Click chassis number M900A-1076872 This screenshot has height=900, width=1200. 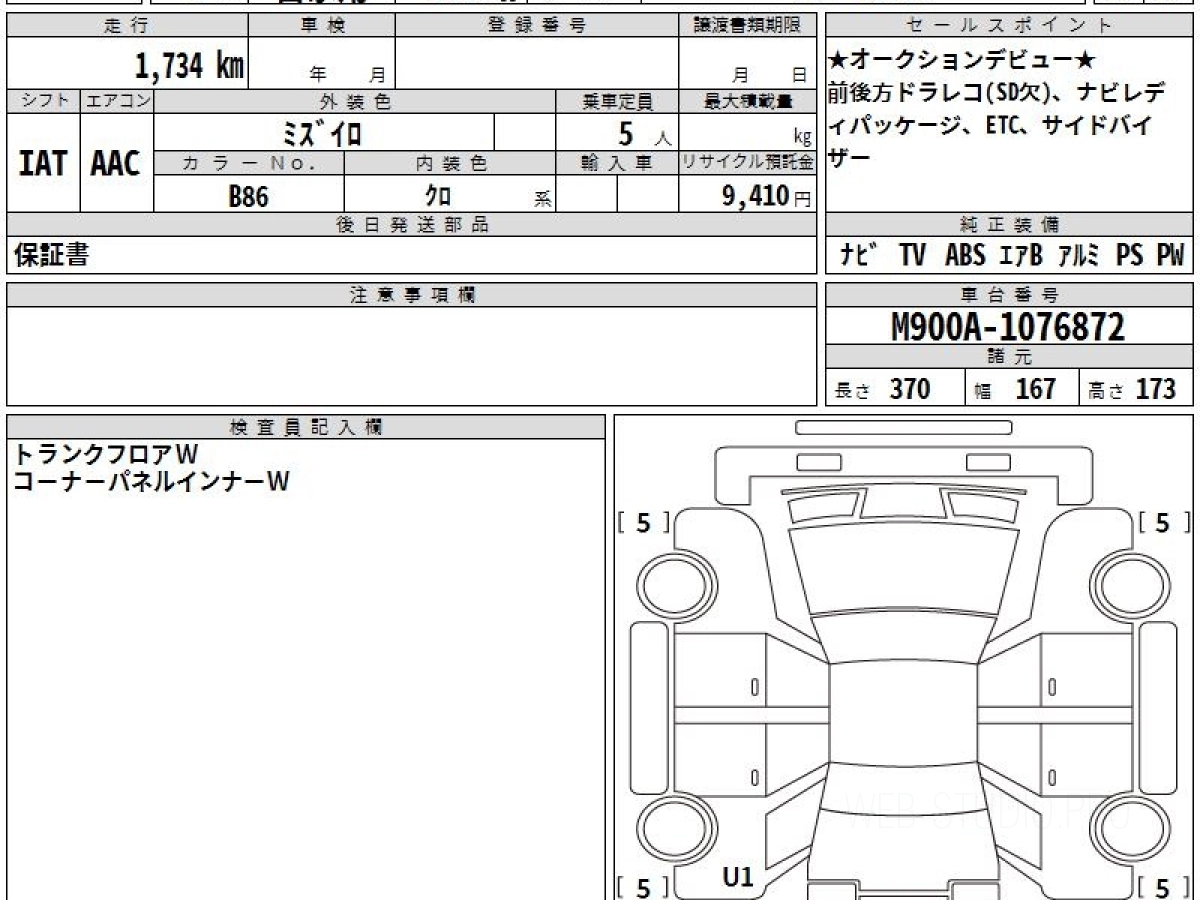pos(1008,326)
